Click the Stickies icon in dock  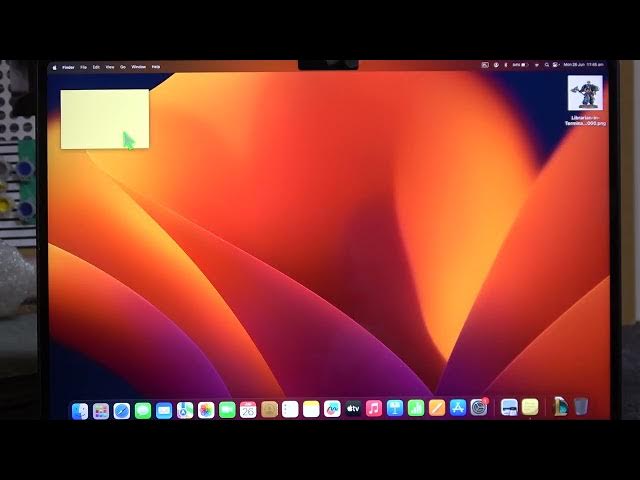click(530, 407)
